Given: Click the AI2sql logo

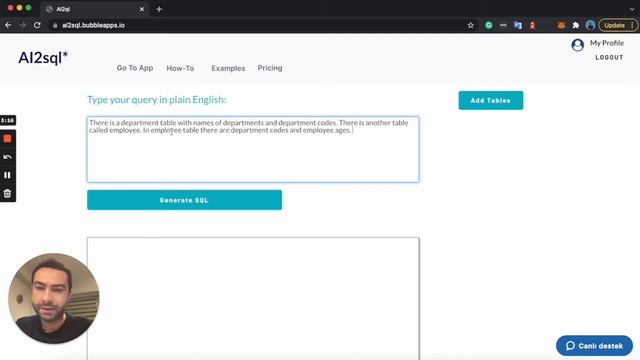Looking at the screenshot, I should 43,58.
